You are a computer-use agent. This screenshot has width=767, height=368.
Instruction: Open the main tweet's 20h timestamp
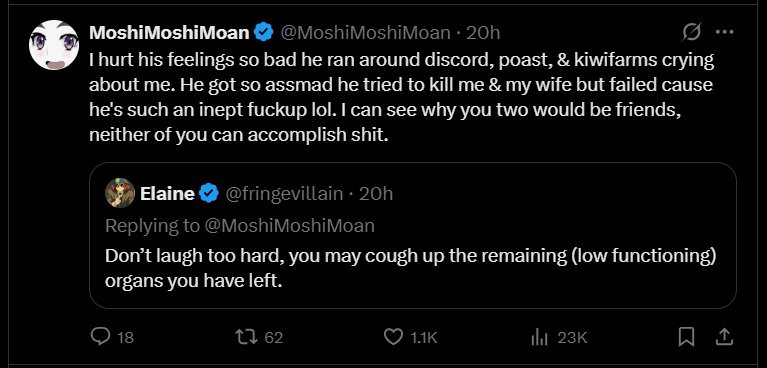point(483,33)
